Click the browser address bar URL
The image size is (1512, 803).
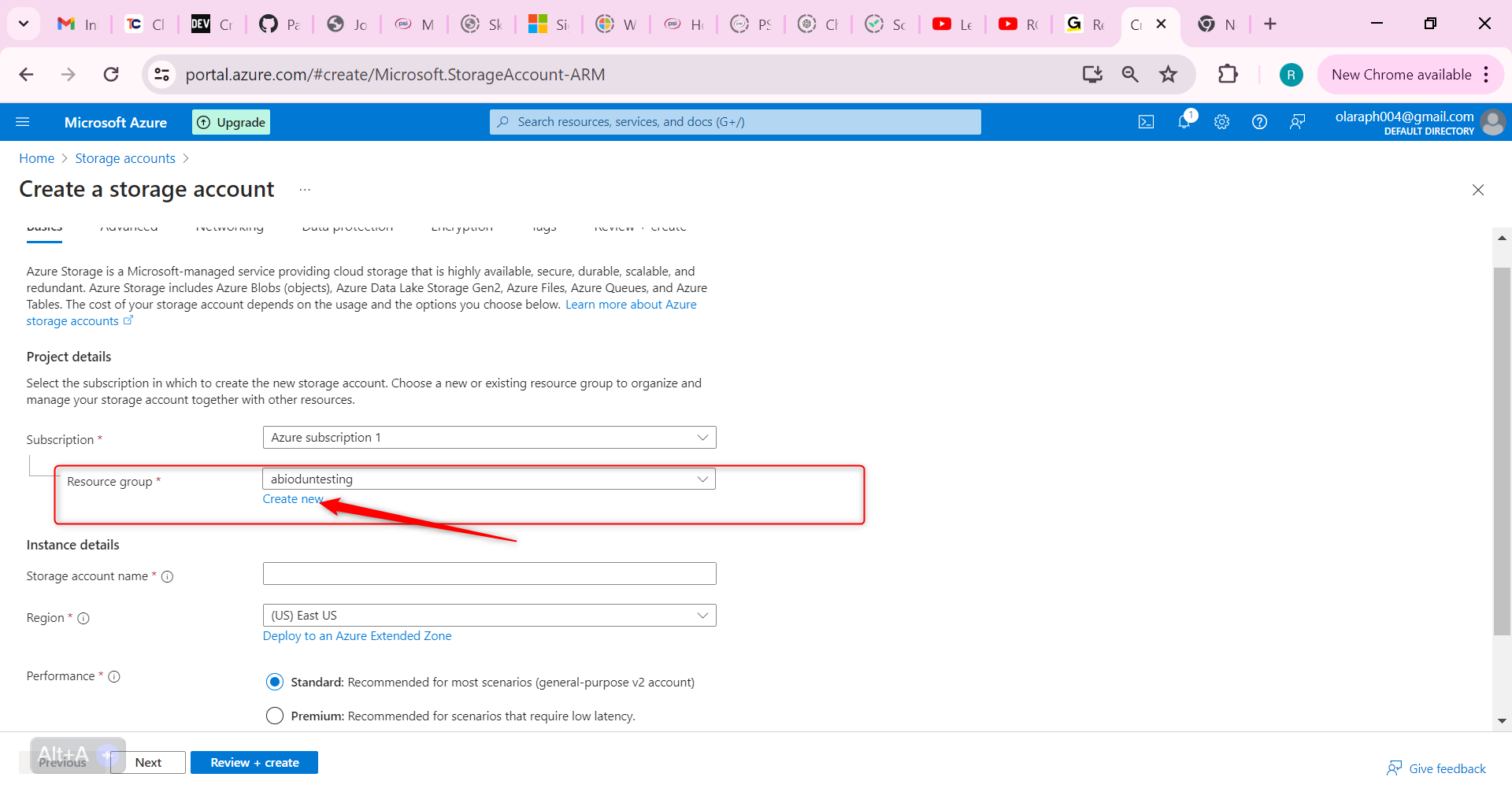coord(395,75)
